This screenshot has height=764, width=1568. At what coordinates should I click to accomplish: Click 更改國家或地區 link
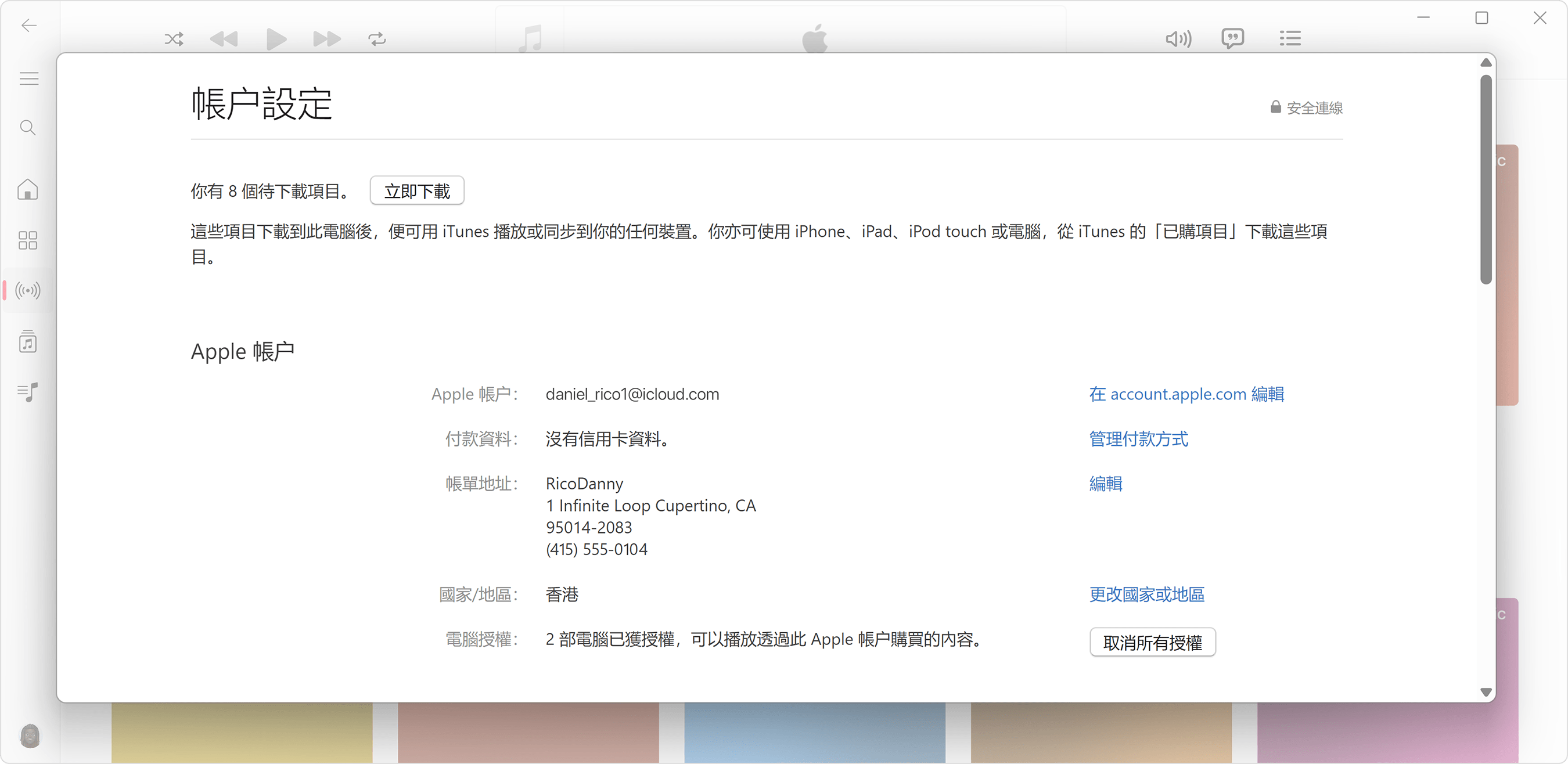tap(1147, 595)
